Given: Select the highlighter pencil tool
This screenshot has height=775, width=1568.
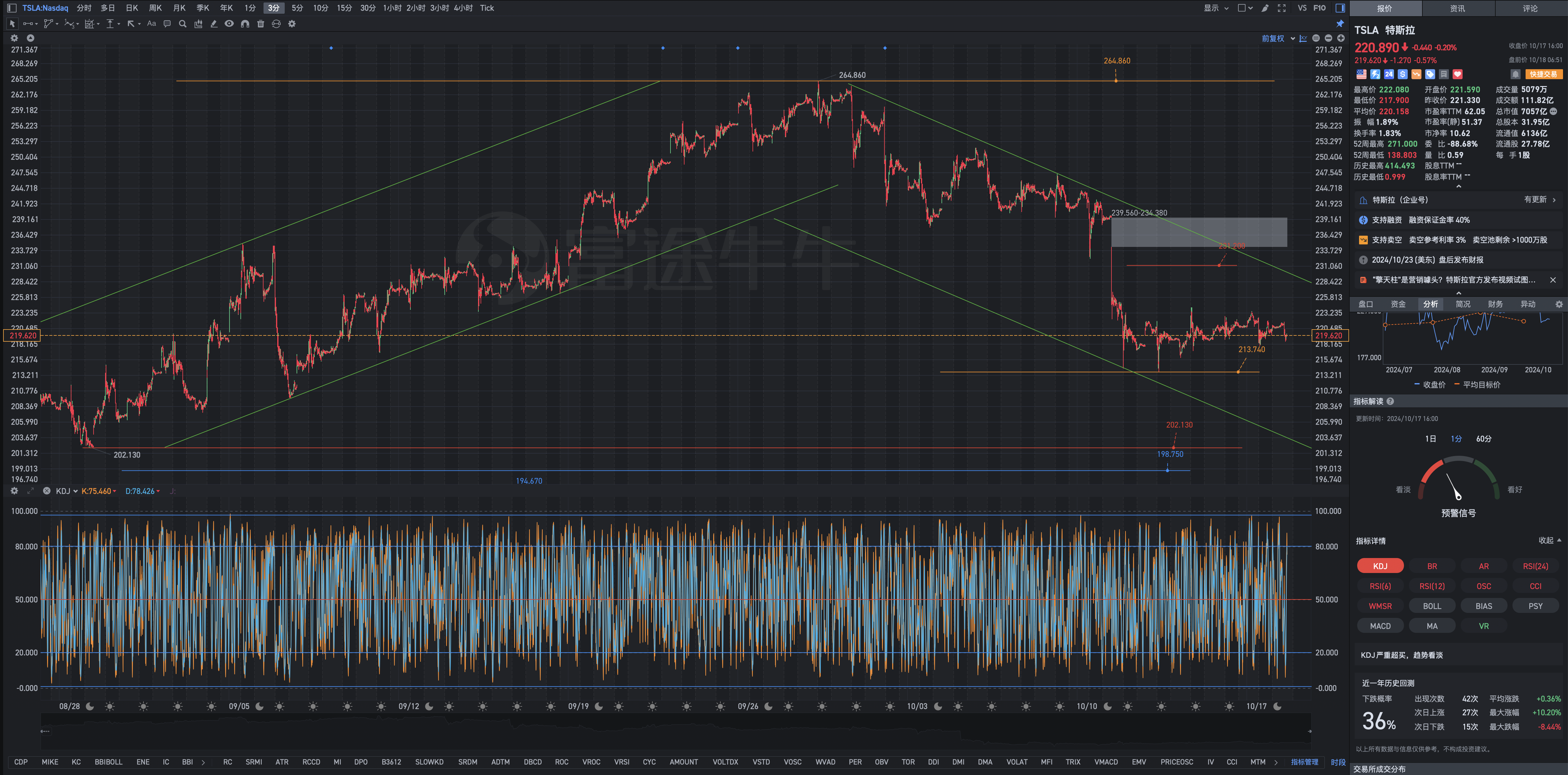Looking at the screenshot, I should click(x=214, y=24).
